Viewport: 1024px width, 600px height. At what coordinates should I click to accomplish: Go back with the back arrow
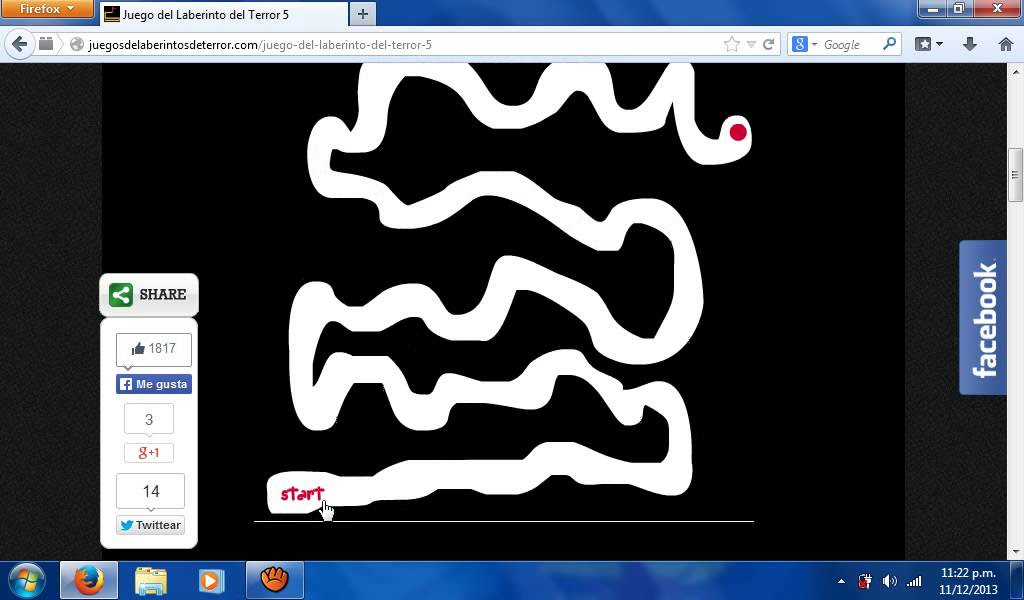[x=20, y=44]
